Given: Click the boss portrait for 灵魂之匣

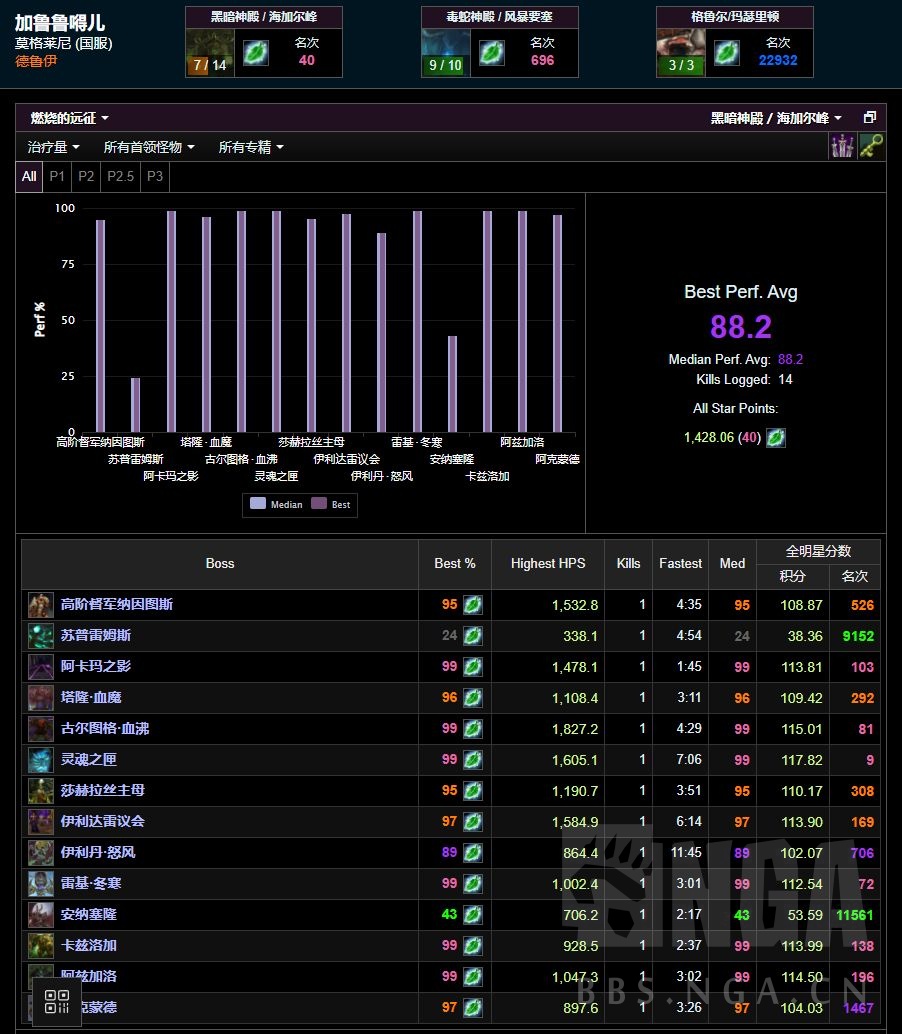Looking at the screenshot, I should [x=41, y=760].
